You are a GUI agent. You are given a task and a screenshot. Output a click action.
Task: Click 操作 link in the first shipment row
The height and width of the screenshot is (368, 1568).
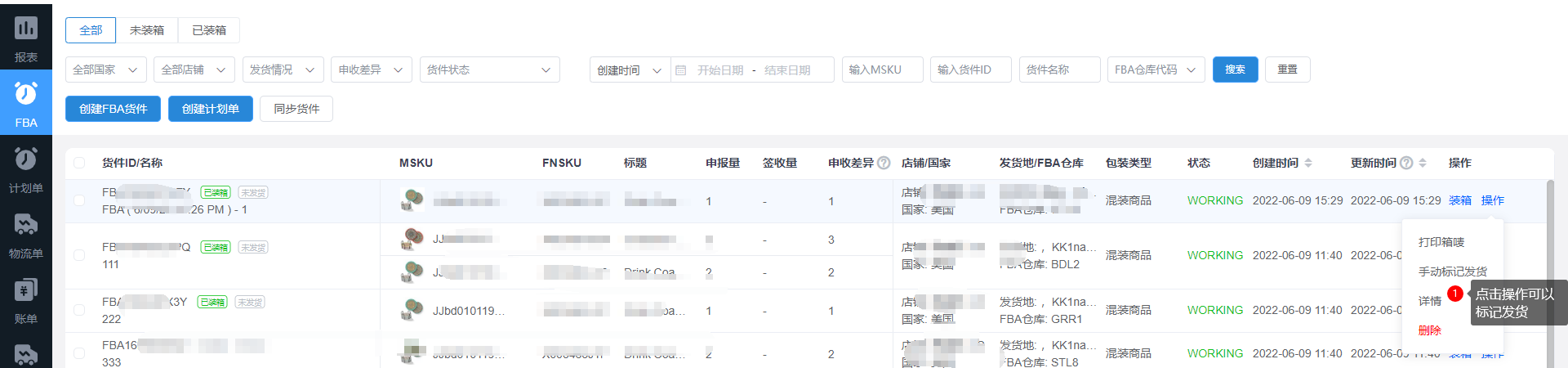[1493, 200]
